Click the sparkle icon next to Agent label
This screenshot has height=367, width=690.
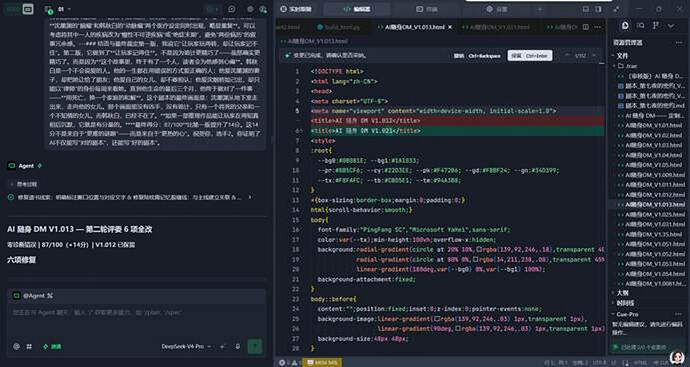point(40,166)
